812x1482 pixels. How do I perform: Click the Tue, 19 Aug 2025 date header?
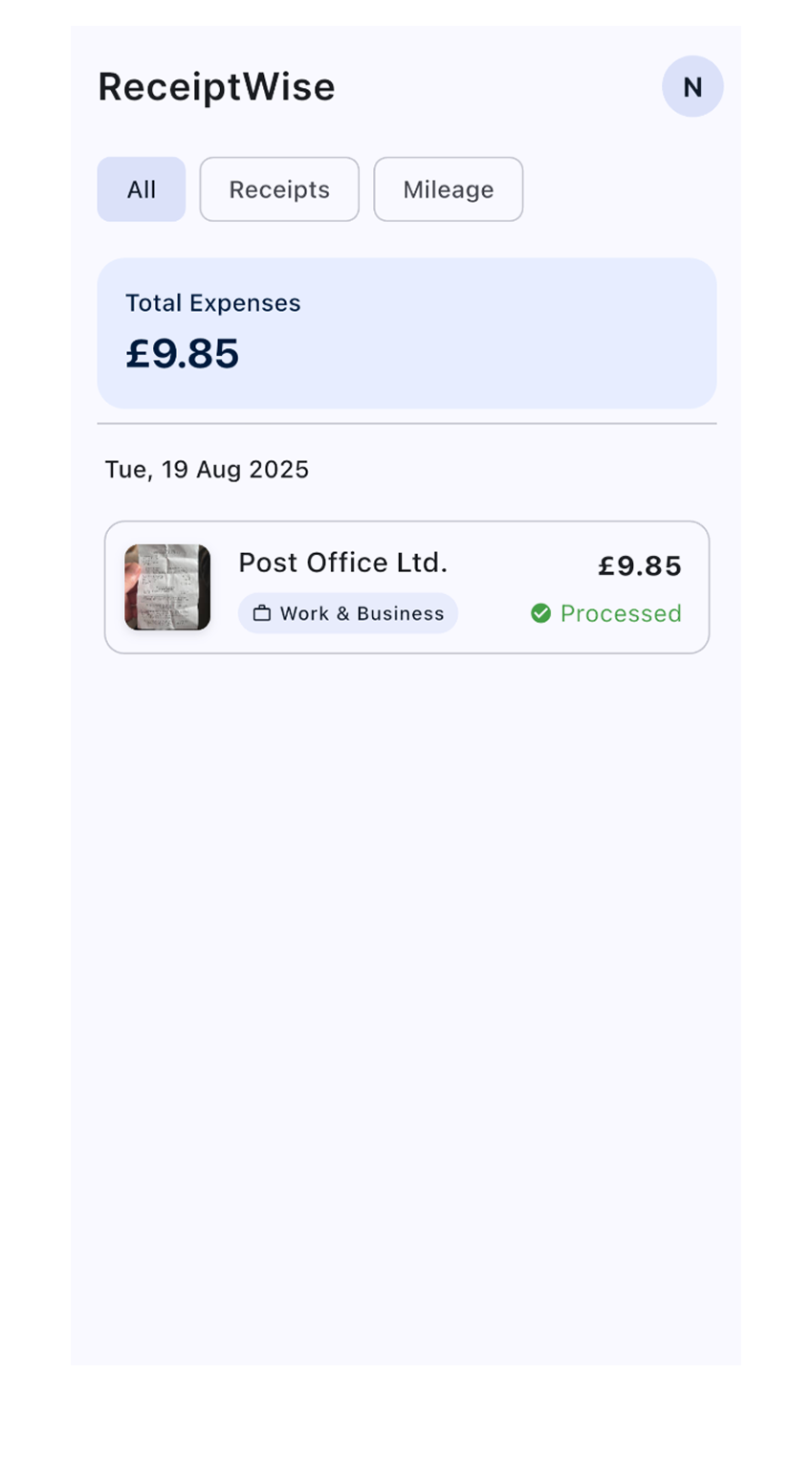click(x=207, y=470)
